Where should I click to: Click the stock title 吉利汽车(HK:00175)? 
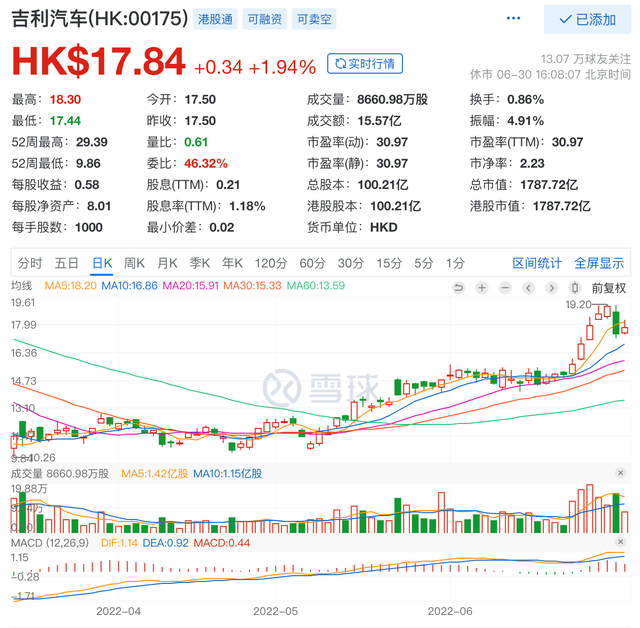[x=100, y=19]
